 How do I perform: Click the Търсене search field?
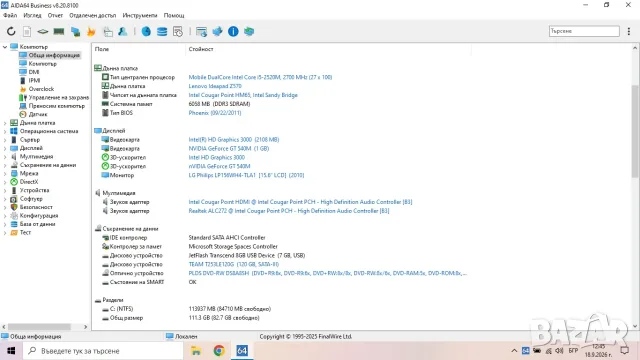point(584,31)
